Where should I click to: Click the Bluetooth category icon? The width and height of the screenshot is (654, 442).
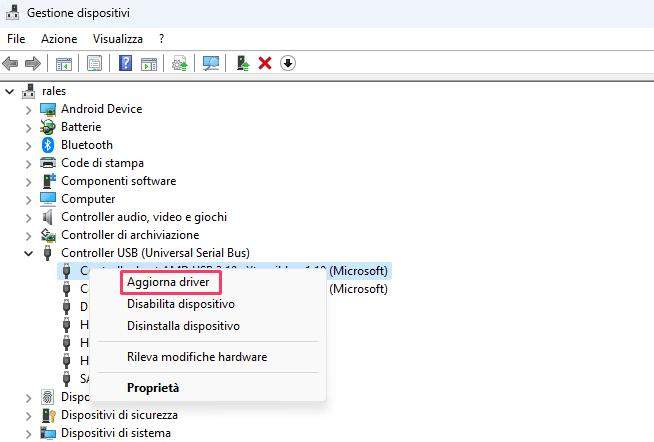[x=48, y=145]
